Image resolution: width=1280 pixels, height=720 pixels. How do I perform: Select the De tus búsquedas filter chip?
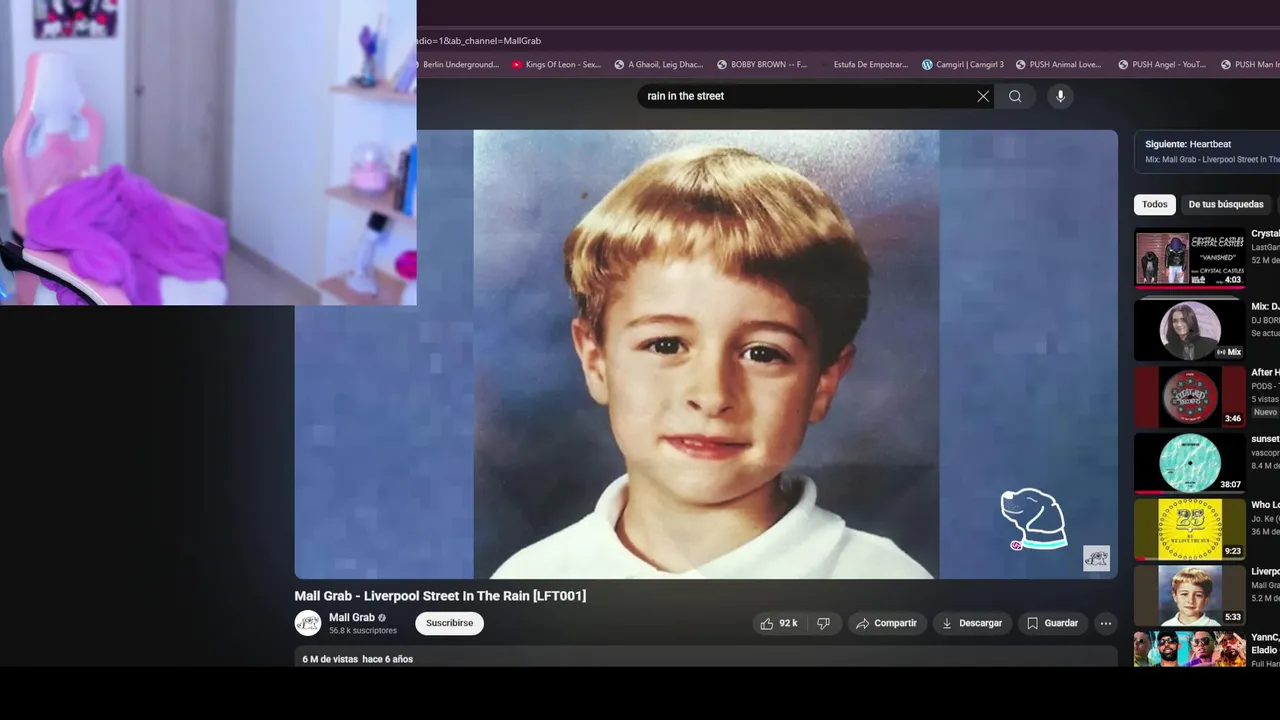pyautogui.click(x=1226, y=204)
